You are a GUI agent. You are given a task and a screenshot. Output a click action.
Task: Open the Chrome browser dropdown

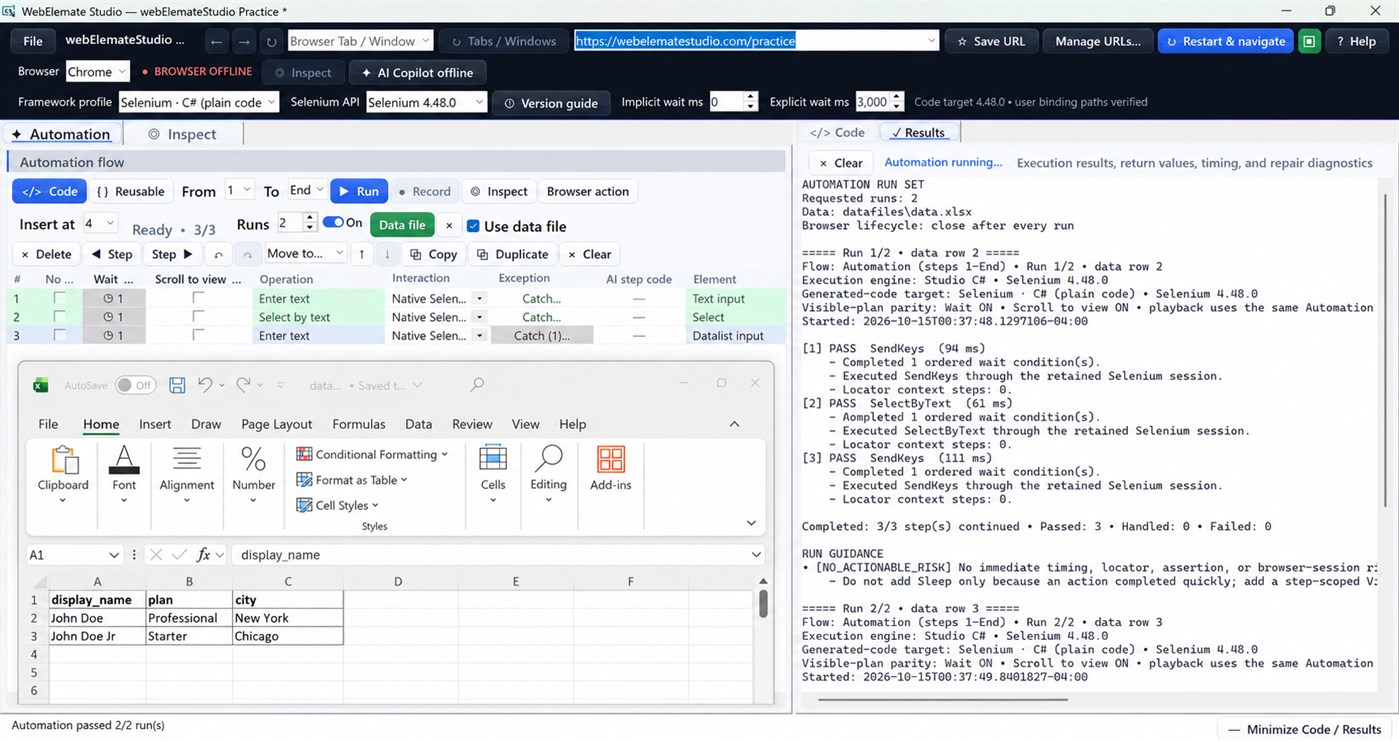(97, 72)
